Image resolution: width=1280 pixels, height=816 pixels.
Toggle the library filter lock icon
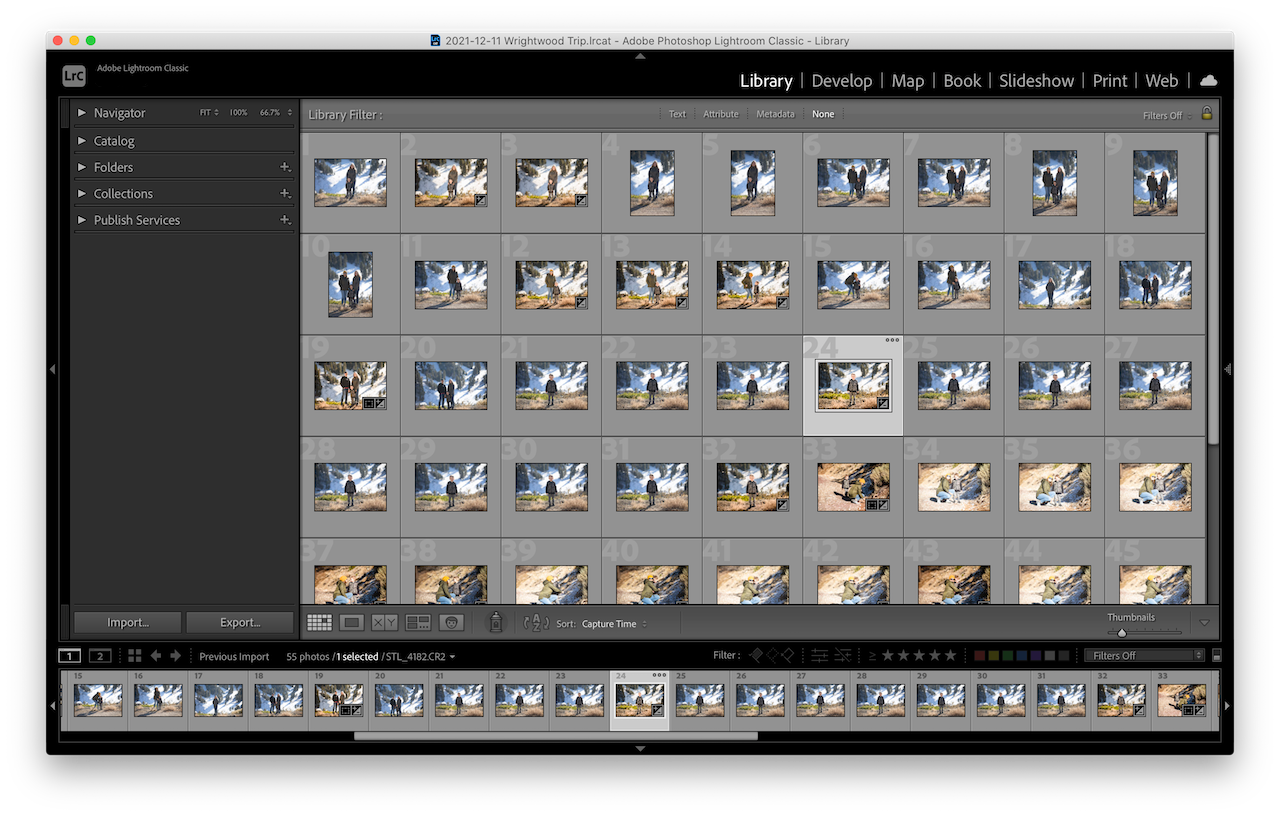1207,114
